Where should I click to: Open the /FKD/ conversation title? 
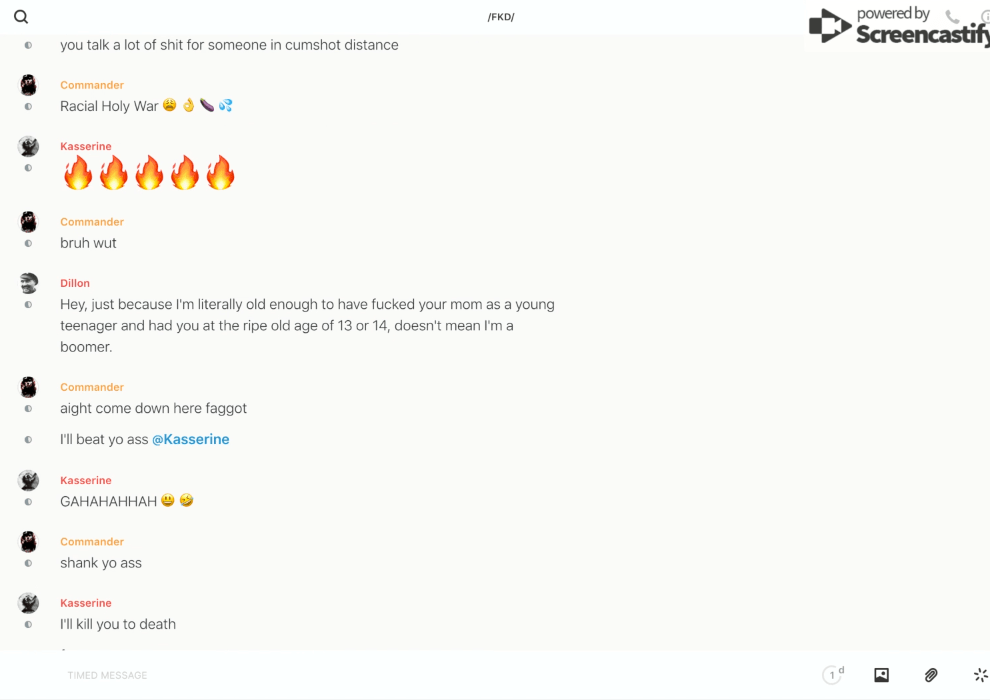point(501,17)
